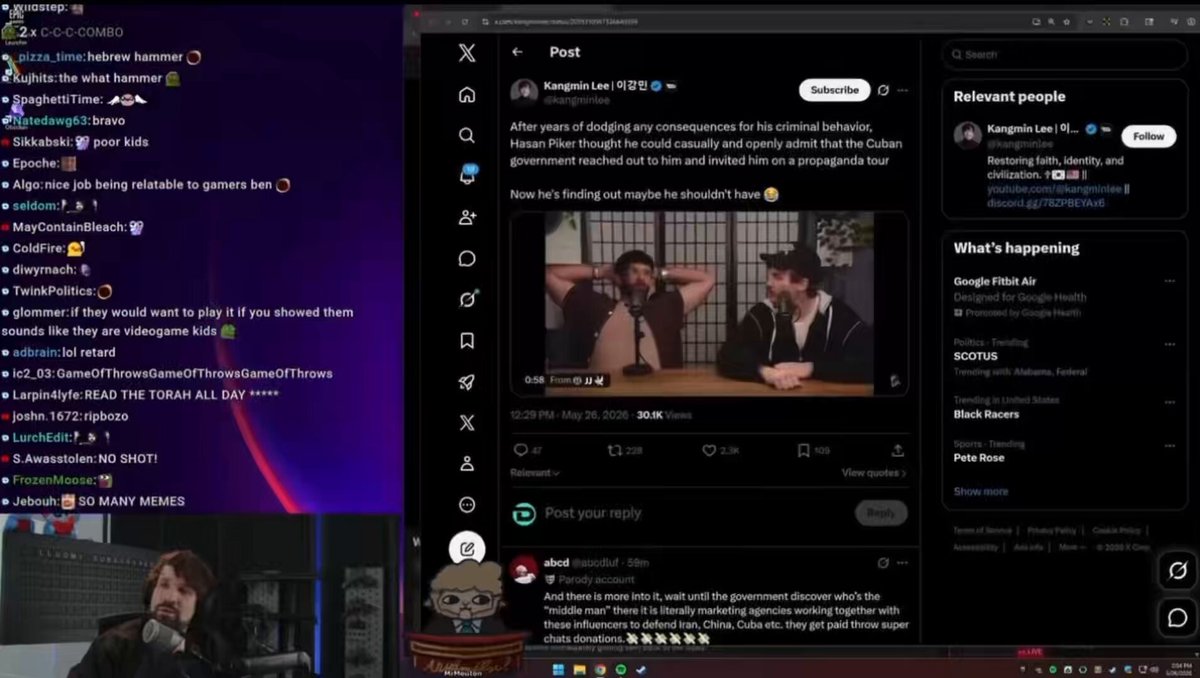1200x678 pixels.
Task: Bookmark the post via icon with 109
Action: point(803,451)
